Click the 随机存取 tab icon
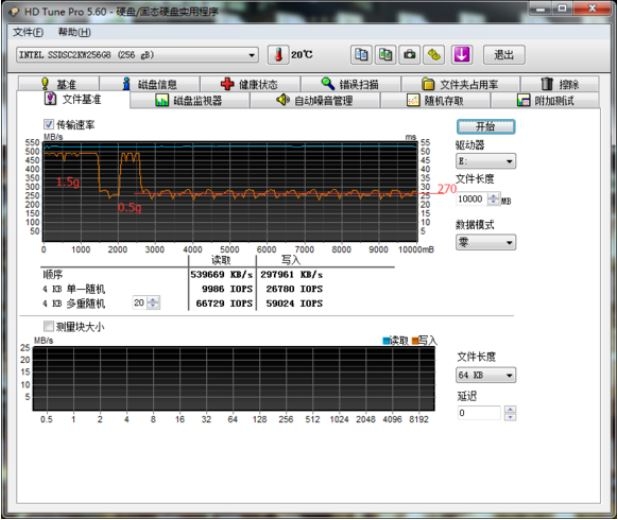618x520 pixels. pyautogui.click(x=413, y=100)
